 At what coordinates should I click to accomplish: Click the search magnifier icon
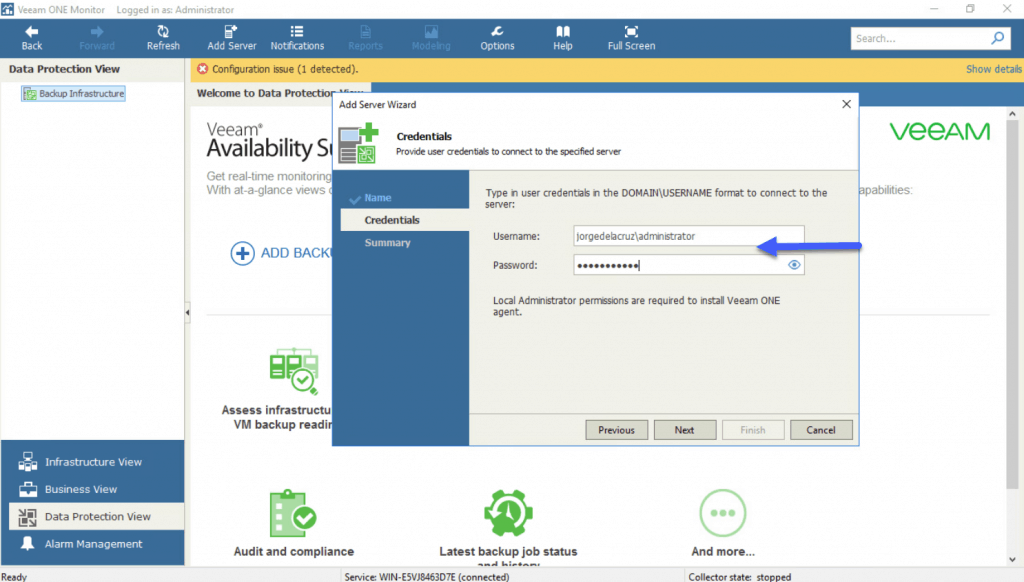[x=997, y=39]
